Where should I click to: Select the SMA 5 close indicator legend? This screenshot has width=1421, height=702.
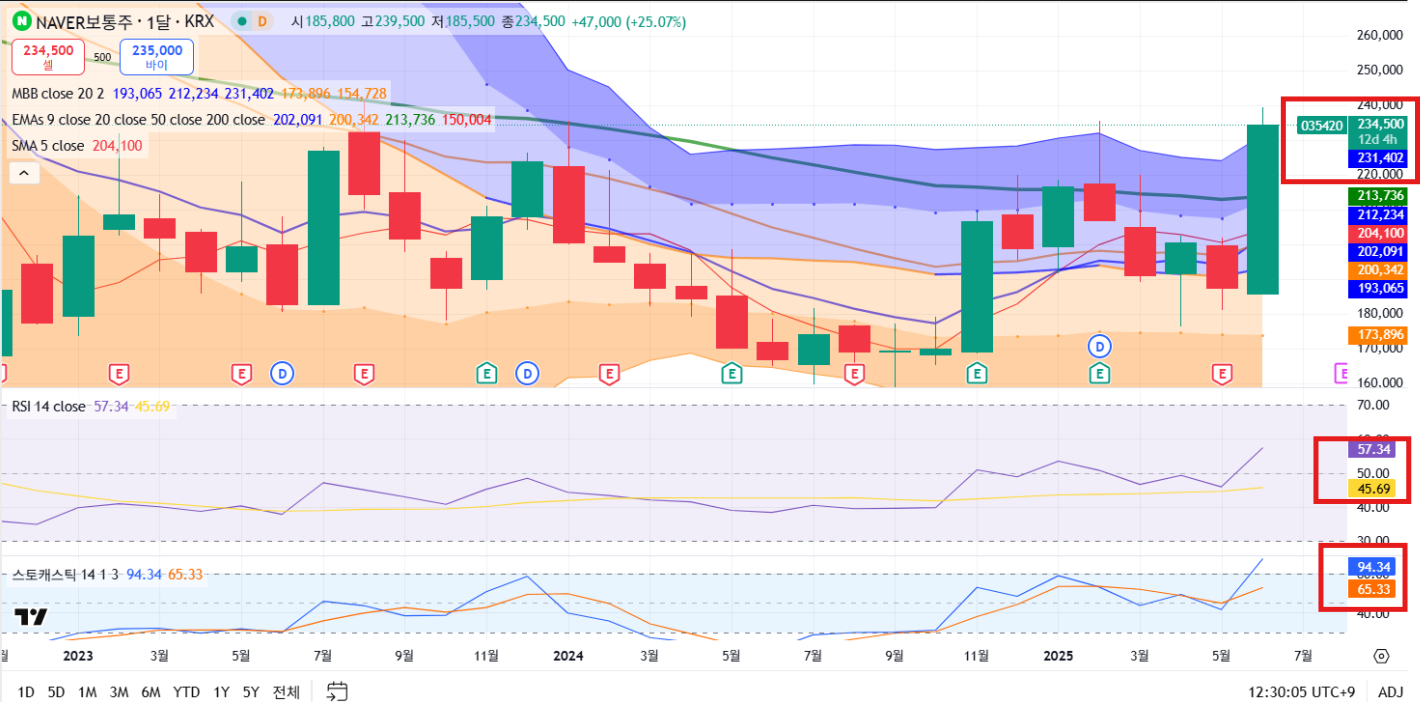[x=48, y=146]
